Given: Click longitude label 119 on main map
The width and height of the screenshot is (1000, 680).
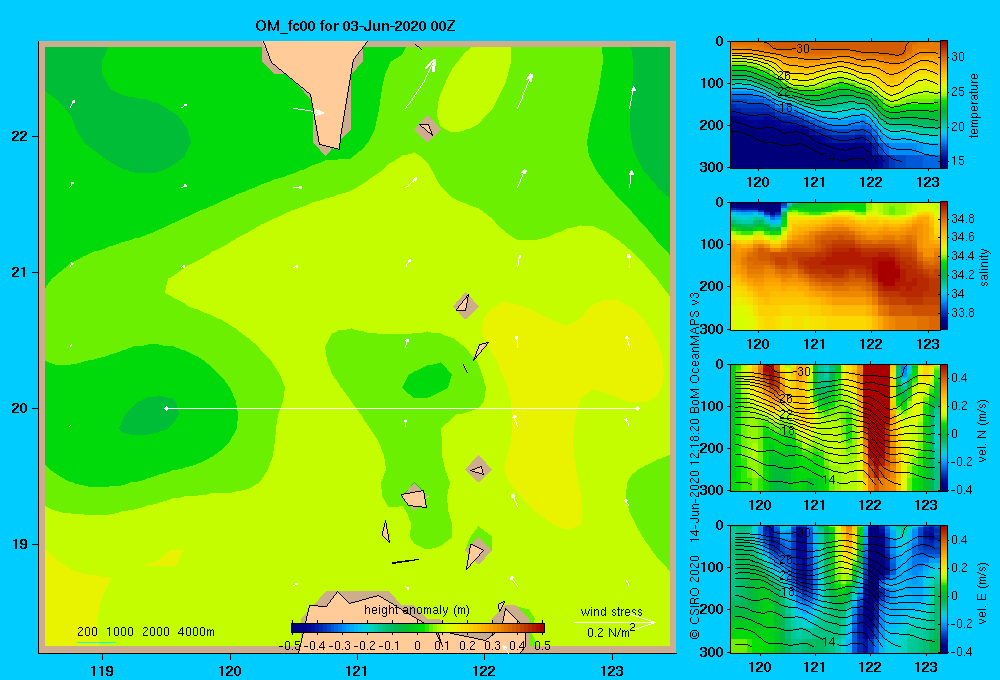Looking at the screenshot, I should tap(102, 670).
